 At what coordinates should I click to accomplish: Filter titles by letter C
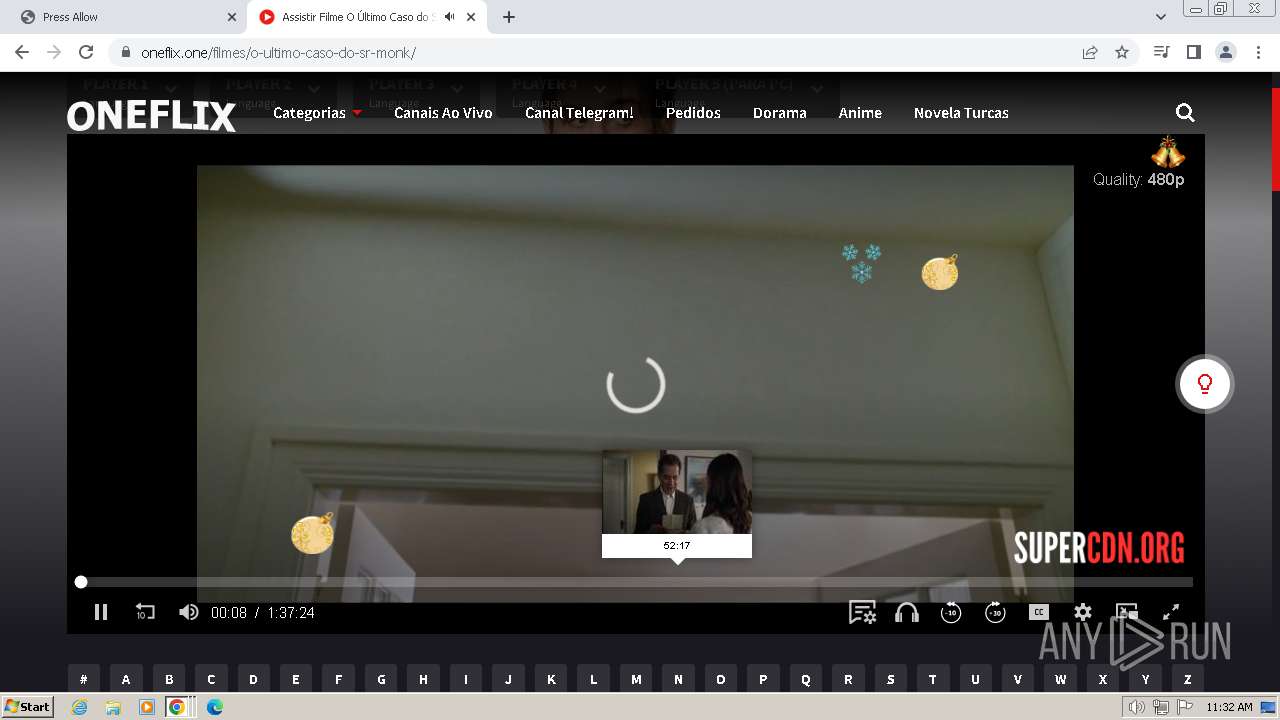coord(211,679)
